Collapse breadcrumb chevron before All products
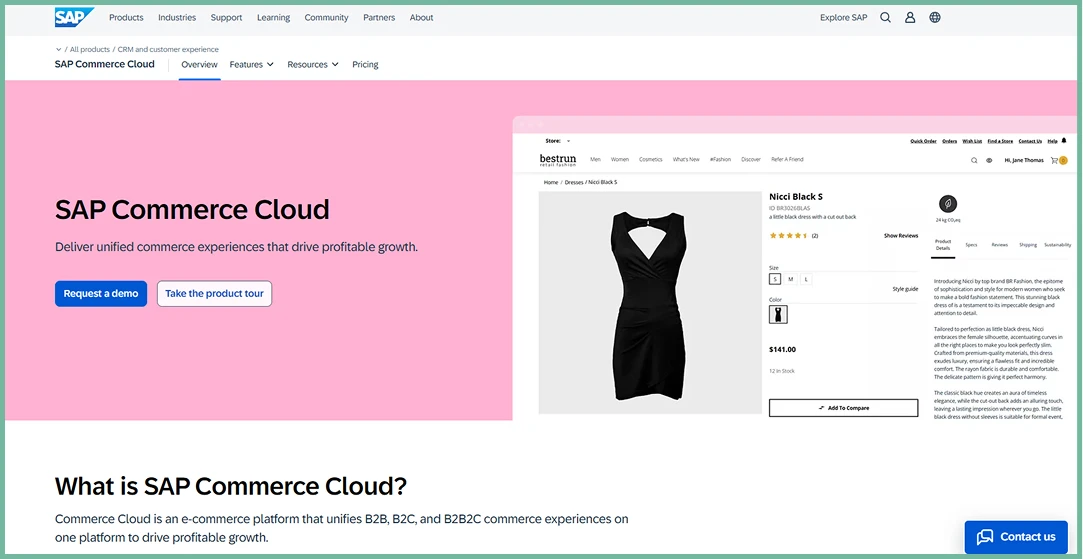Viewport: 1083px width, 559px height. click(x=59, y=50)
